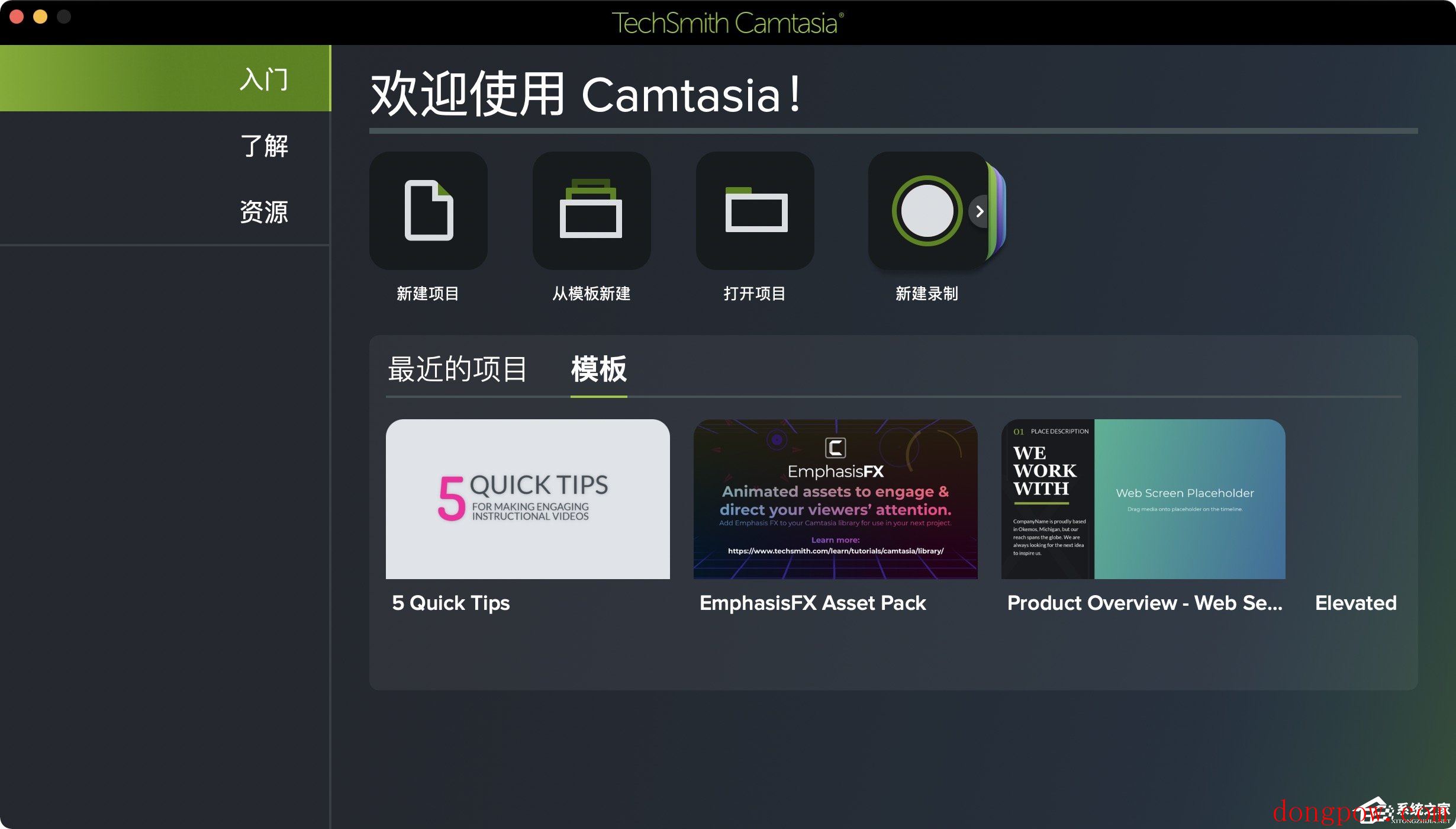
Task: Switch to the 最近的项目 tab
Action: click(457, 369)
